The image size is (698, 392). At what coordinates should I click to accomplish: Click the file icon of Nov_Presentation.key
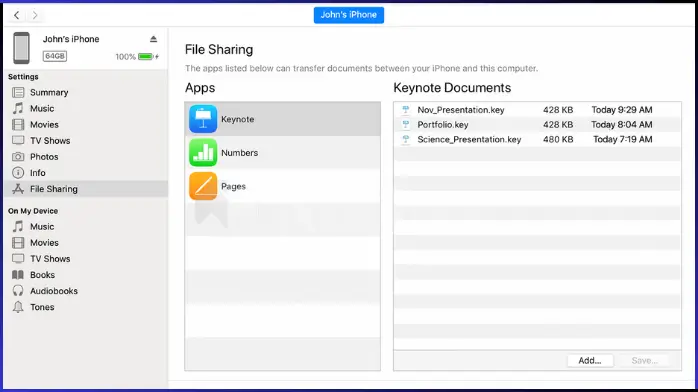pyautogui.click(x=406, y=110)
